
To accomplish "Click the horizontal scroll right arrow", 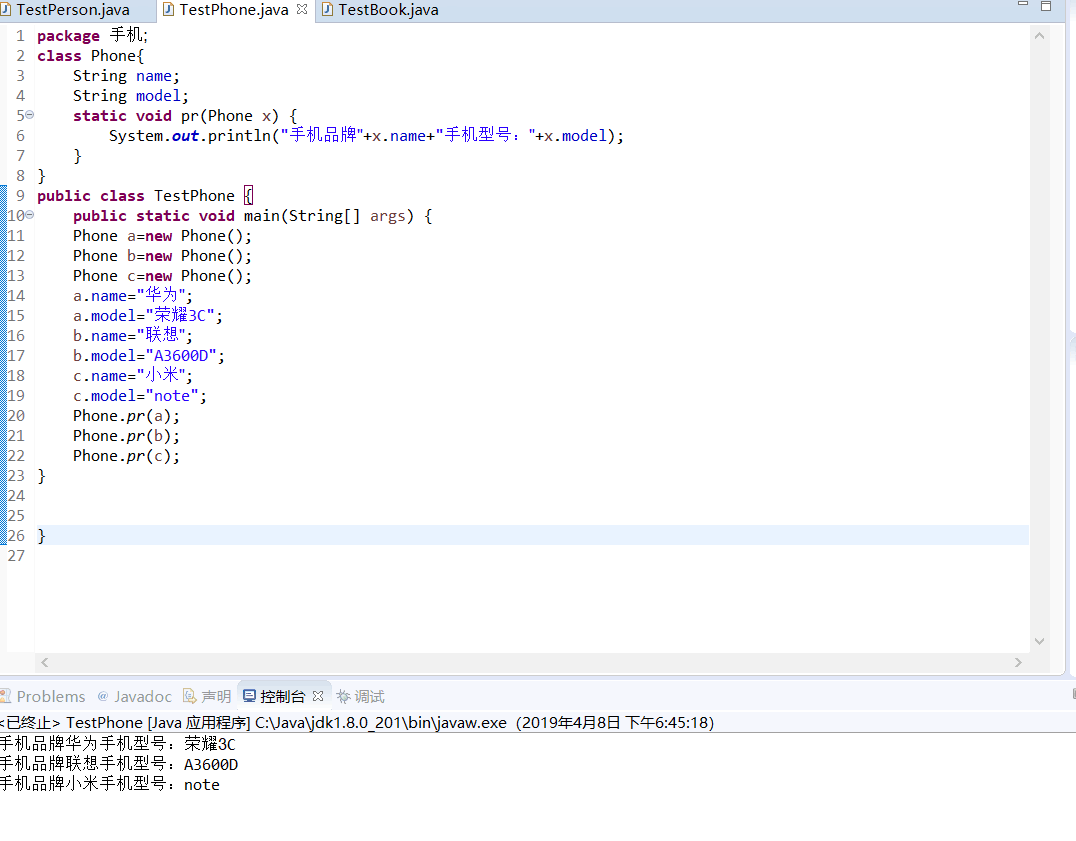I will click(x=1018, y=662).
